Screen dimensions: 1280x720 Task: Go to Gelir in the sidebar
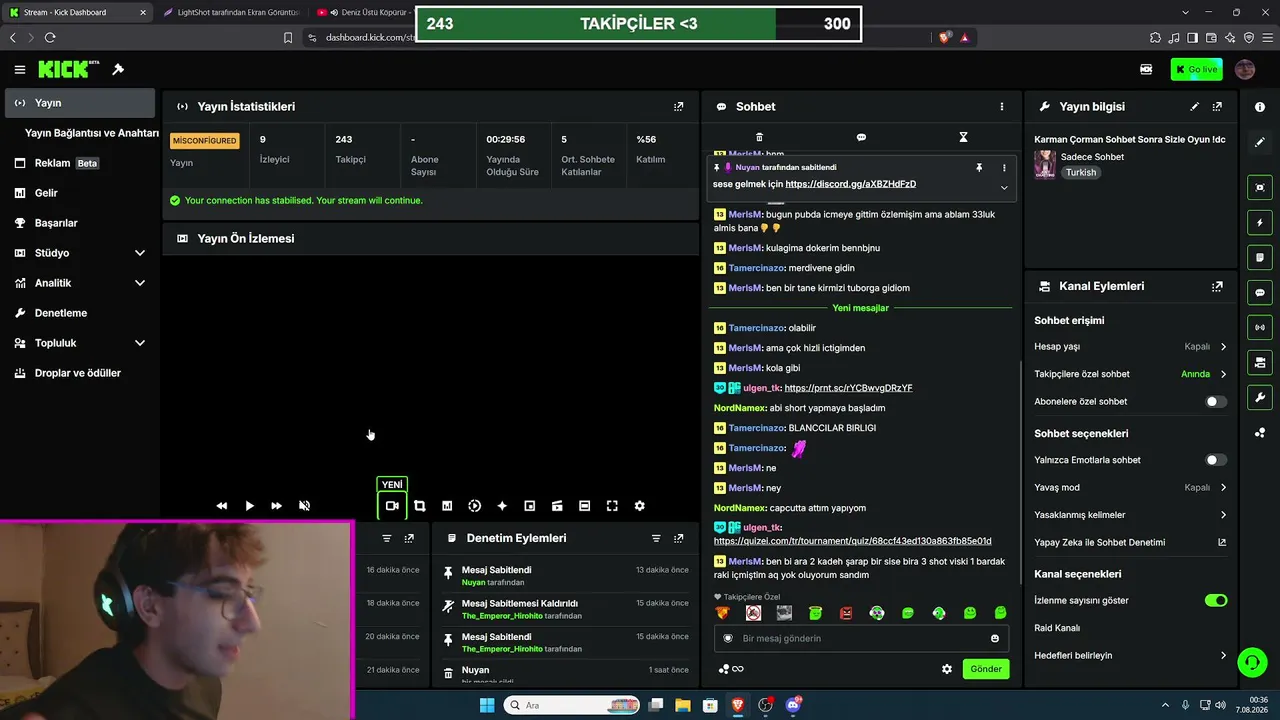tap(80, 193)
